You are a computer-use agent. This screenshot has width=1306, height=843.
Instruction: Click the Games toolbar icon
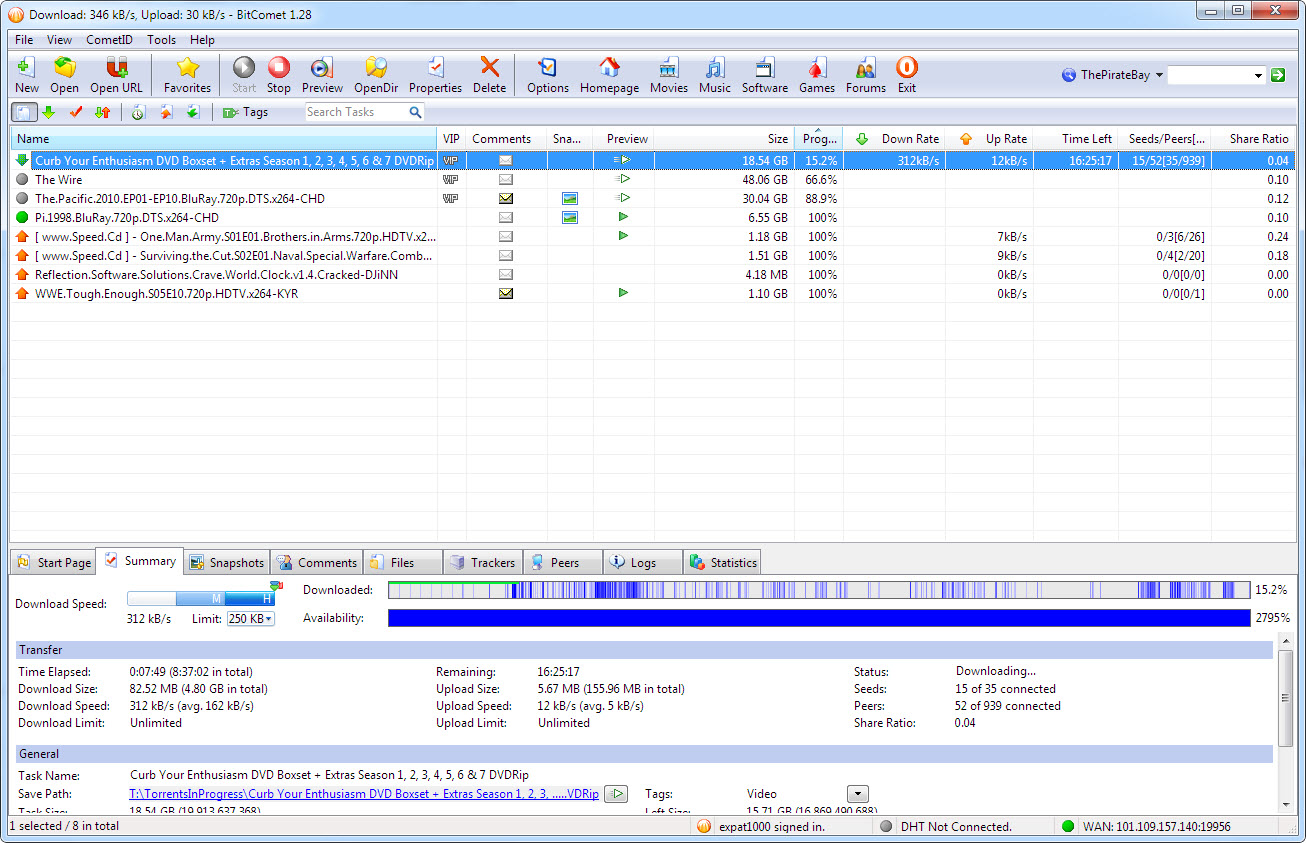(x=816, y=67)
